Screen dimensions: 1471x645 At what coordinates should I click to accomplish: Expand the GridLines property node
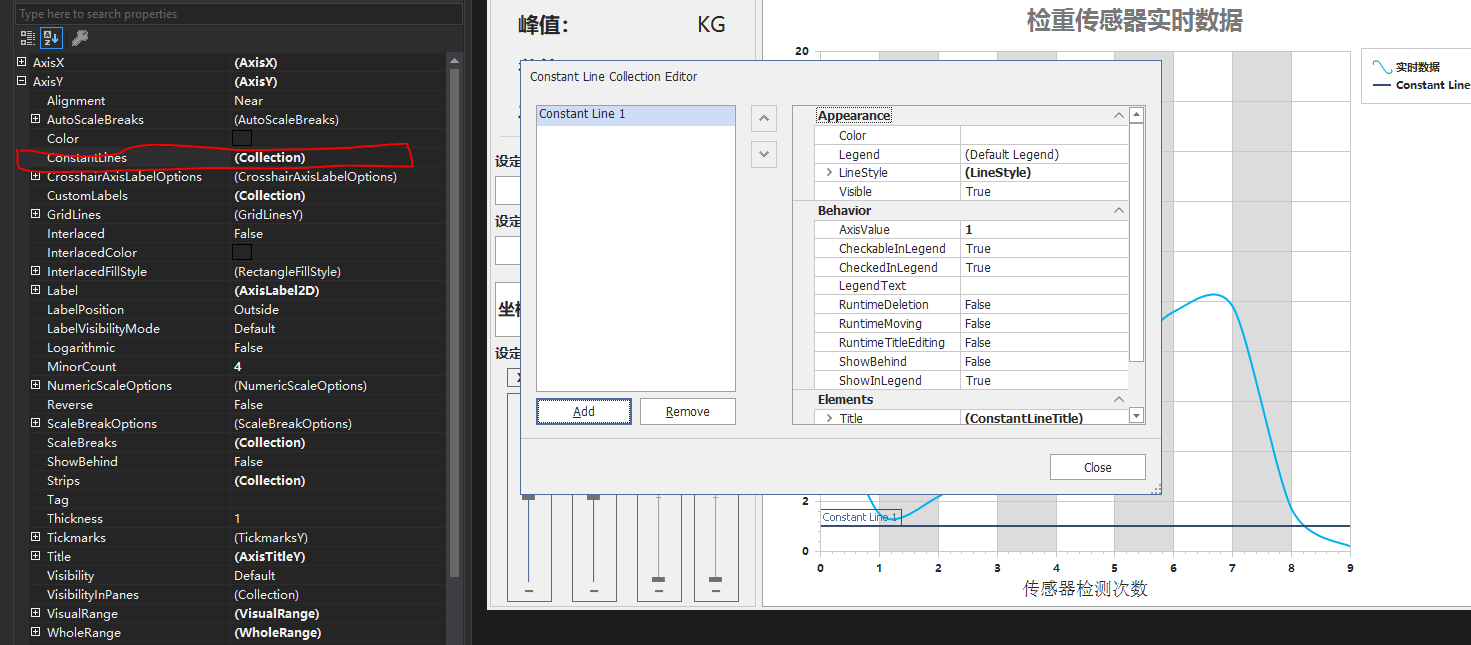(x=35, y=215)
